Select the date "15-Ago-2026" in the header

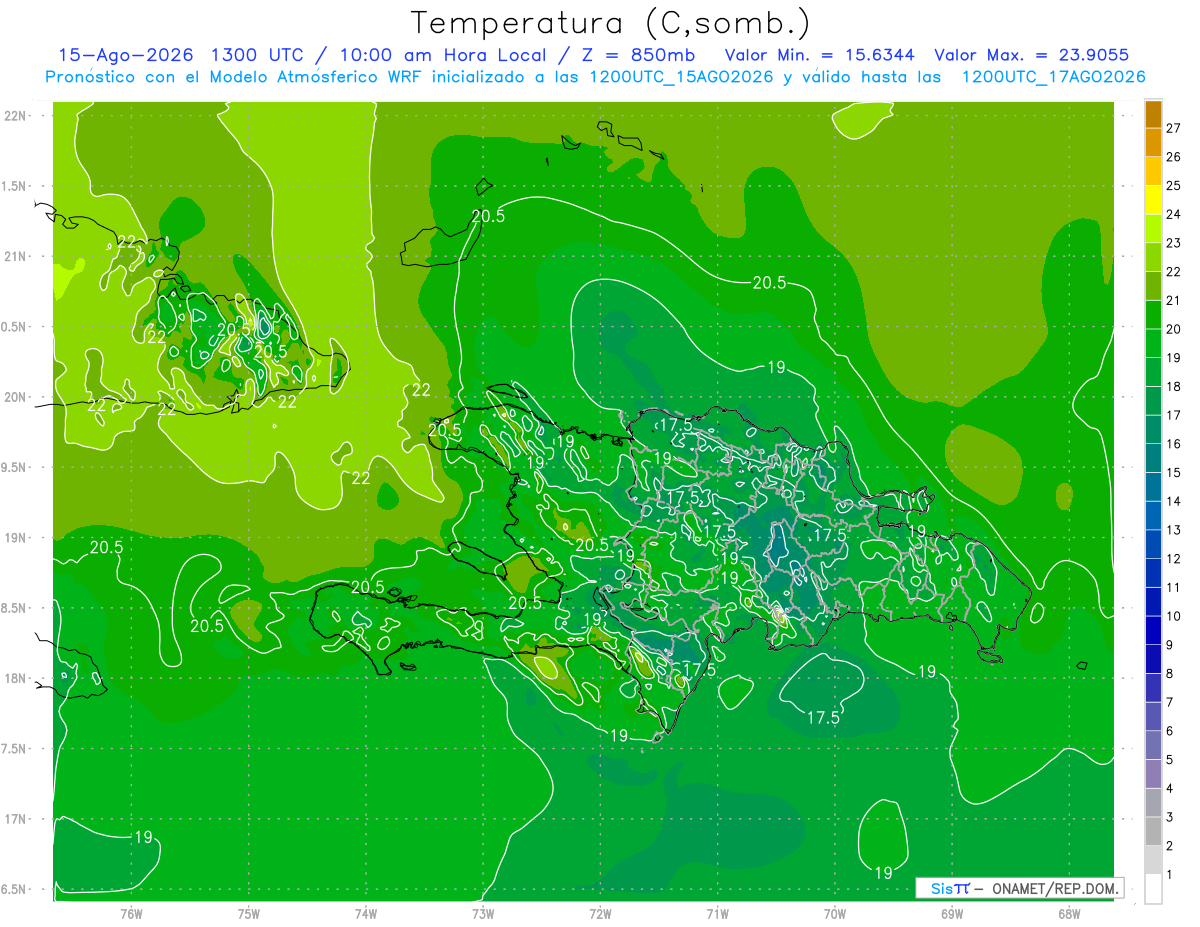click(x=125, y=55)
